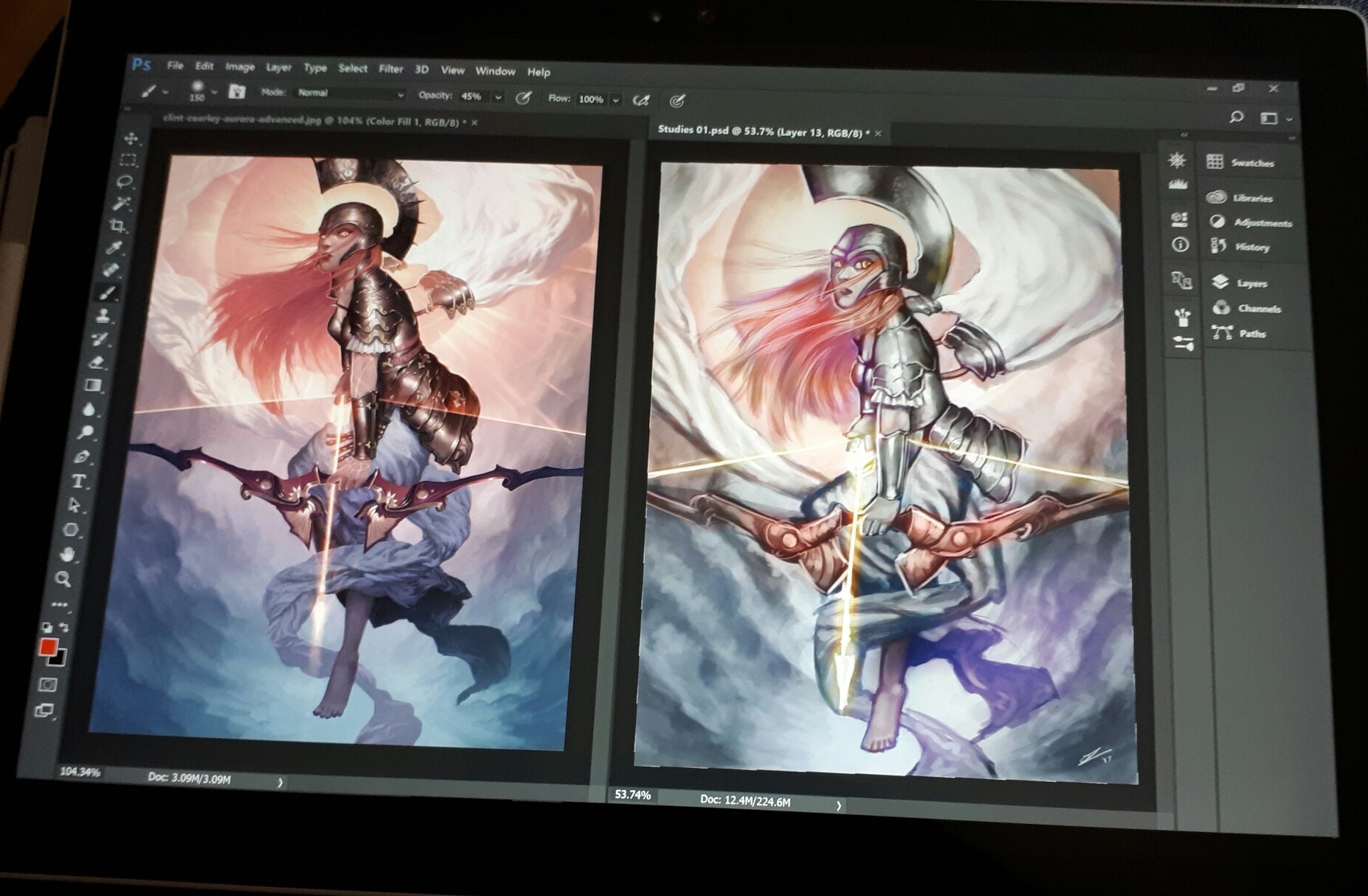The height and width of the screenshot is (896, 1368).
Task: Enable airbrush-style build-up effect
Action: pyautogui.click(x=641, y=100)
